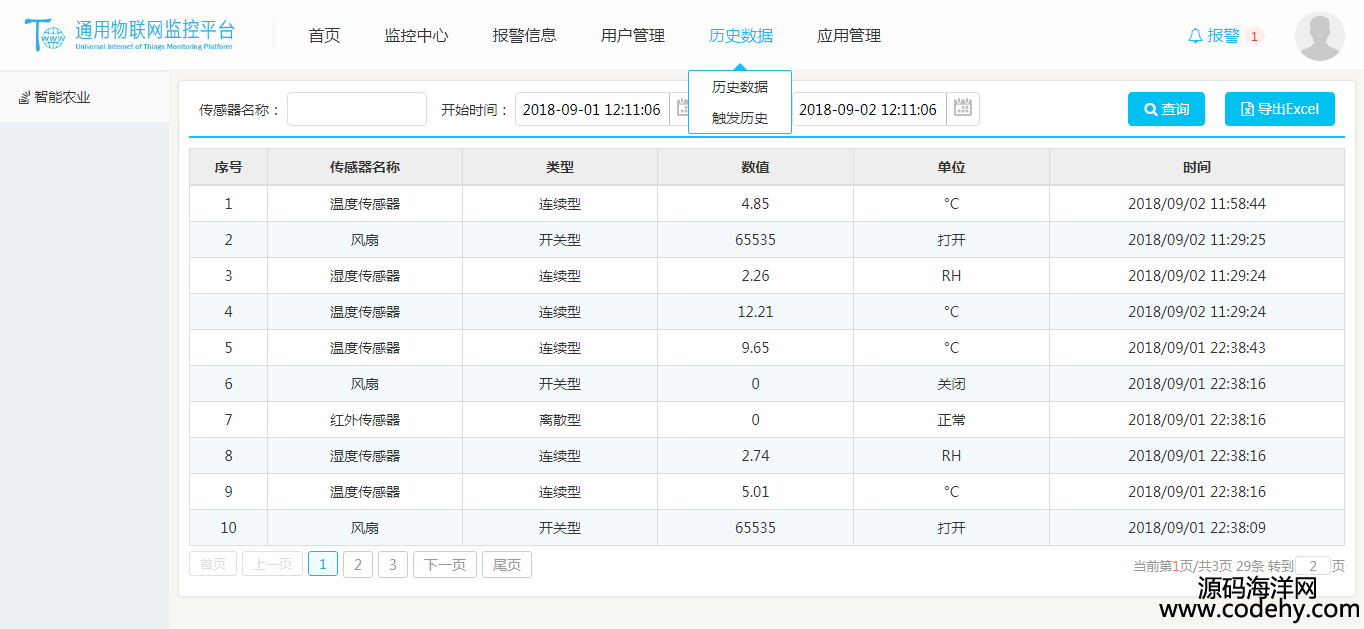Click the platform logo icon

pyautogui.click(x=46, y=35)
